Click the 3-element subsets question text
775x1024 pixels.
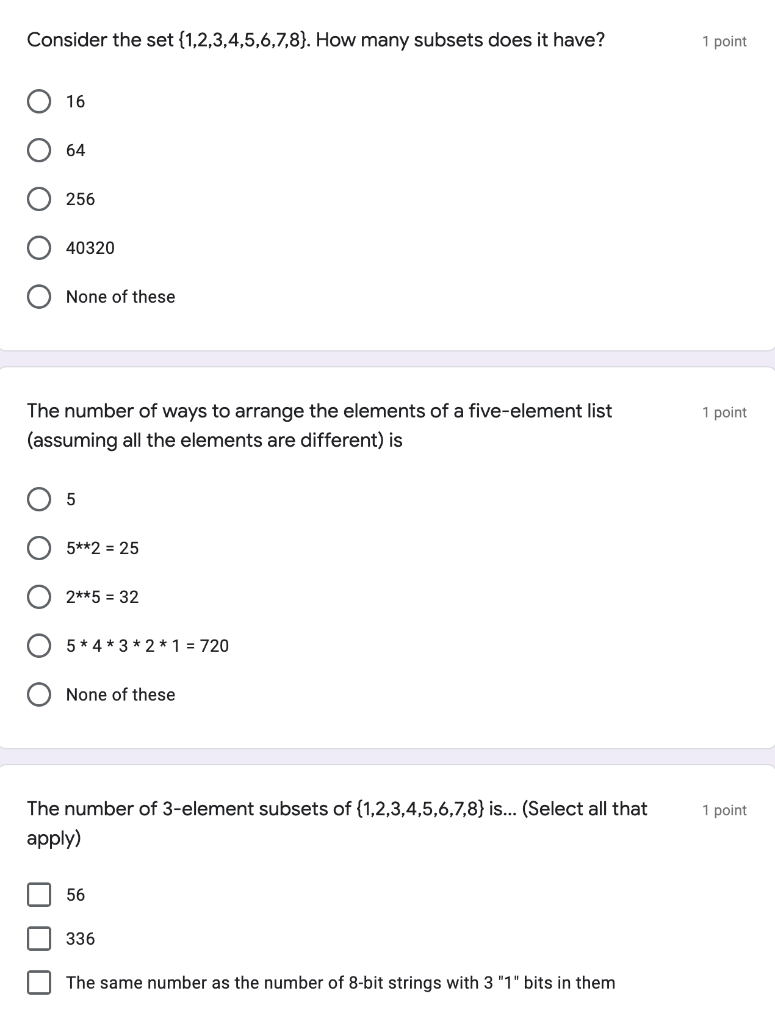point(337,823)
